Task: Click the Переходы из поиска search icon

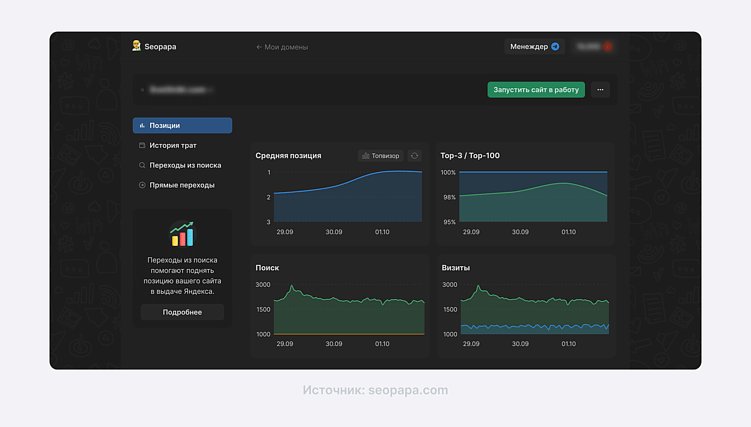Action: [x=142, y=165]
